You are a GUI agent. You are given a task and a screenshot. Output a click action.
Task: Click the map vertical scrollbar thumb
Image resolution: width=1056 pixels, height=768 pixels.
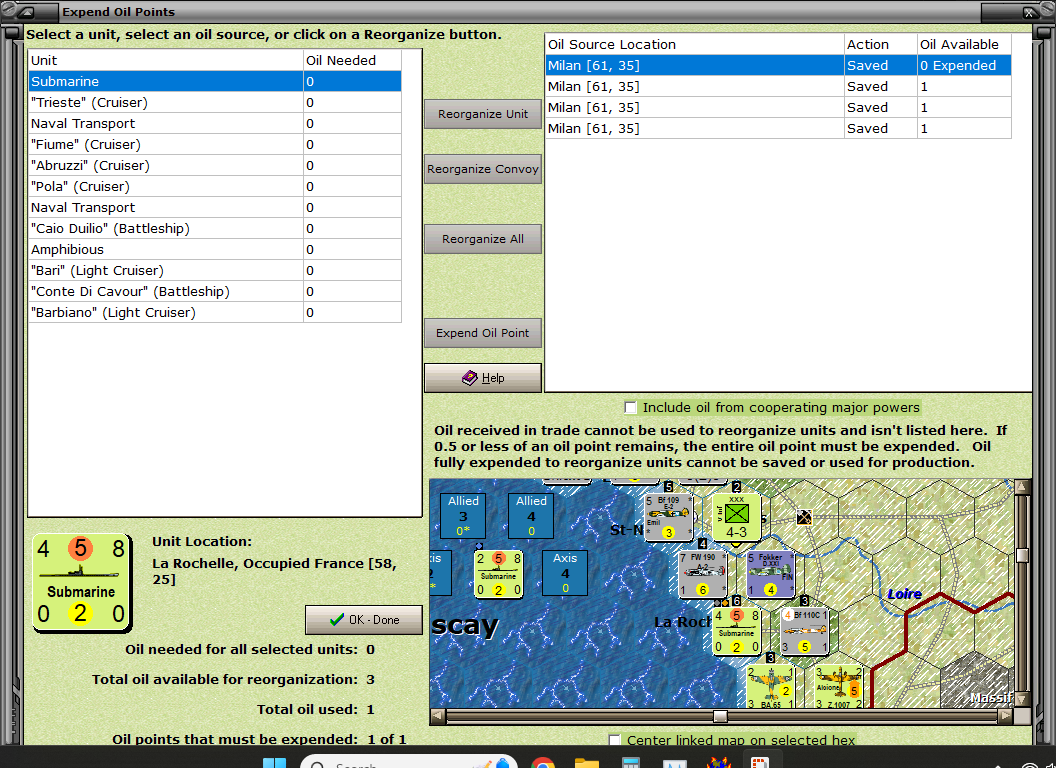pyautogui.click(x=1022, y=555)
